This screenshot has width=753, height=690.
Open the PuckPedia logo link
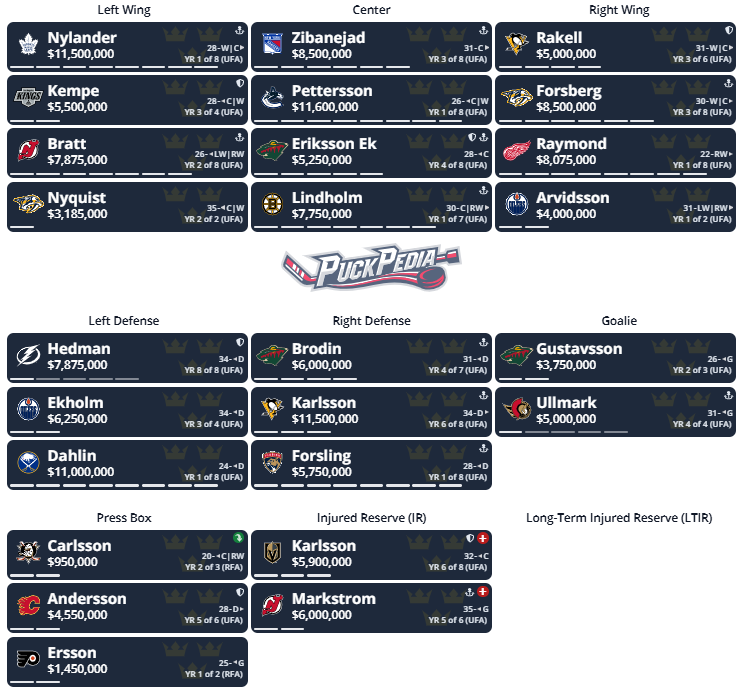coord(371,267)
